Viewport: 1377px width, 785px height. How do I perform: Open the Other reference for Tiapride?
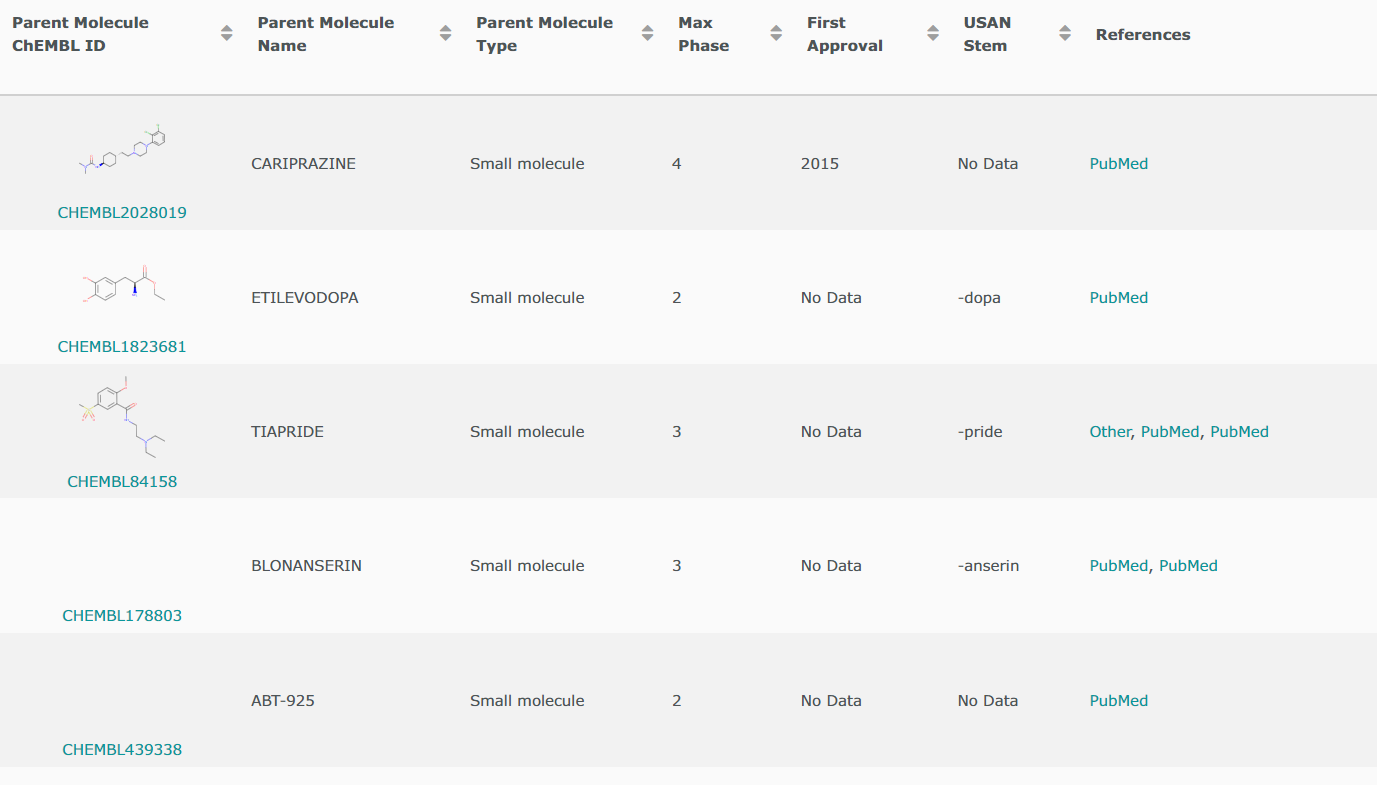point(1110,432)
